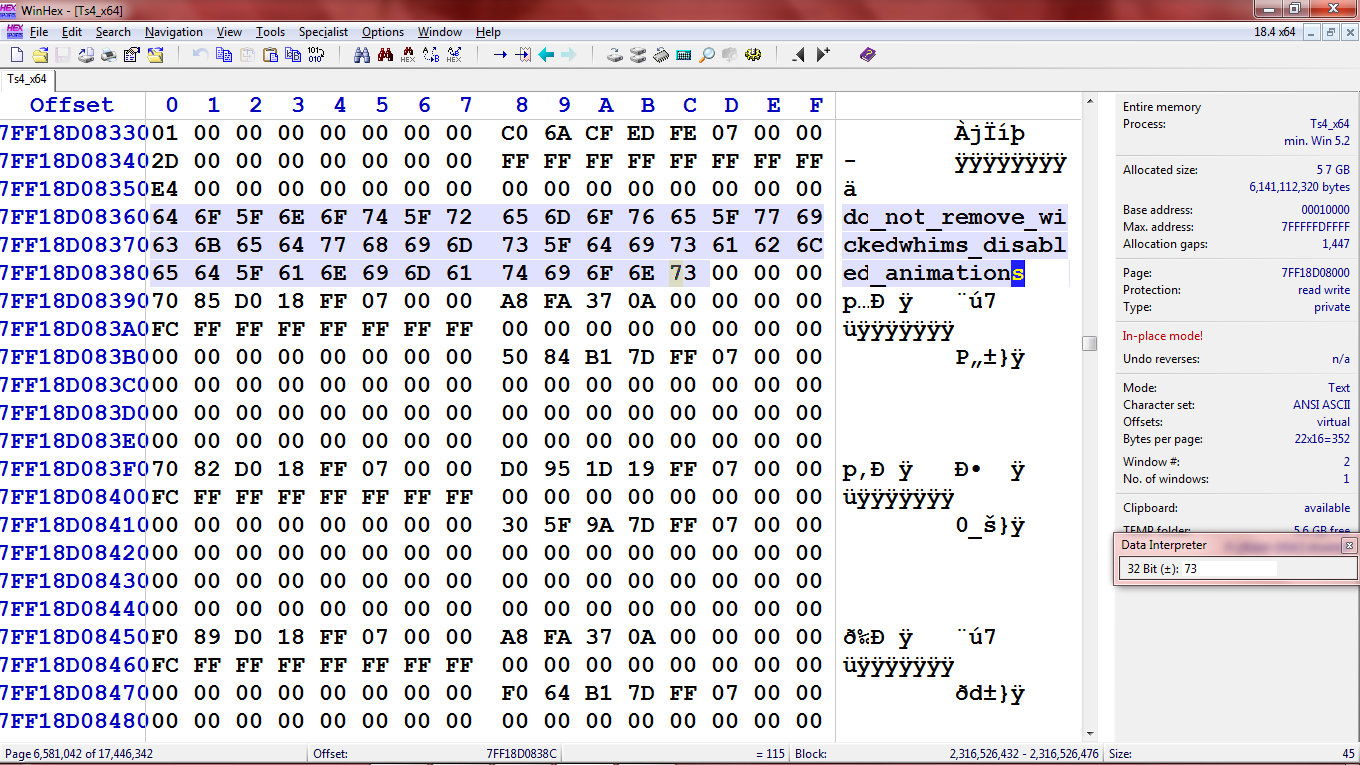This screenshot has height=765, width=1360.
Task: Open the Navigation menu
Action: tap(174, 32)
